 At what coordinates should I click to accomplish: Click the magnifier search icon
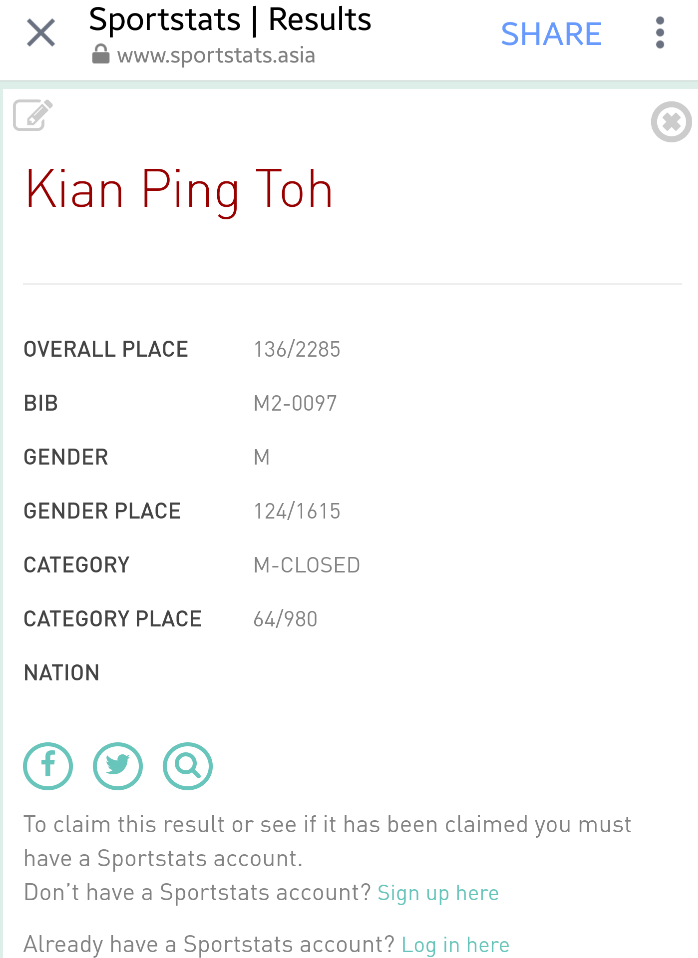coord(188,766)
